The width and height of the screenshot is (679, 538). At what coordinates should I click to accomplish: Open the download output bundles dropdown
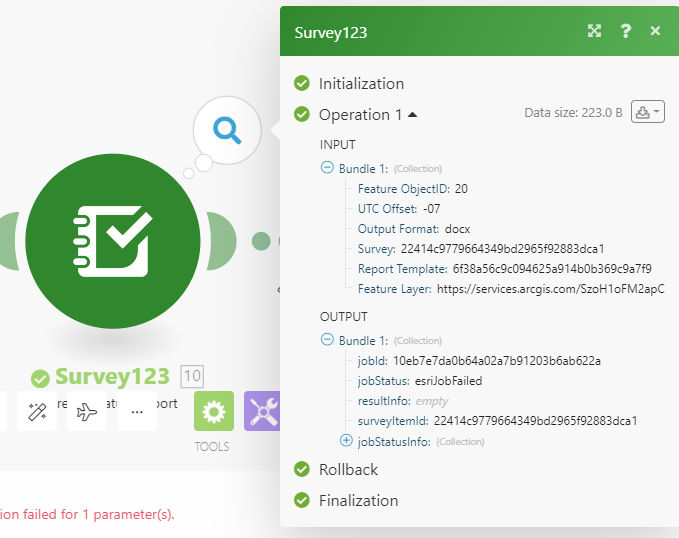click(x=647, y=112)
